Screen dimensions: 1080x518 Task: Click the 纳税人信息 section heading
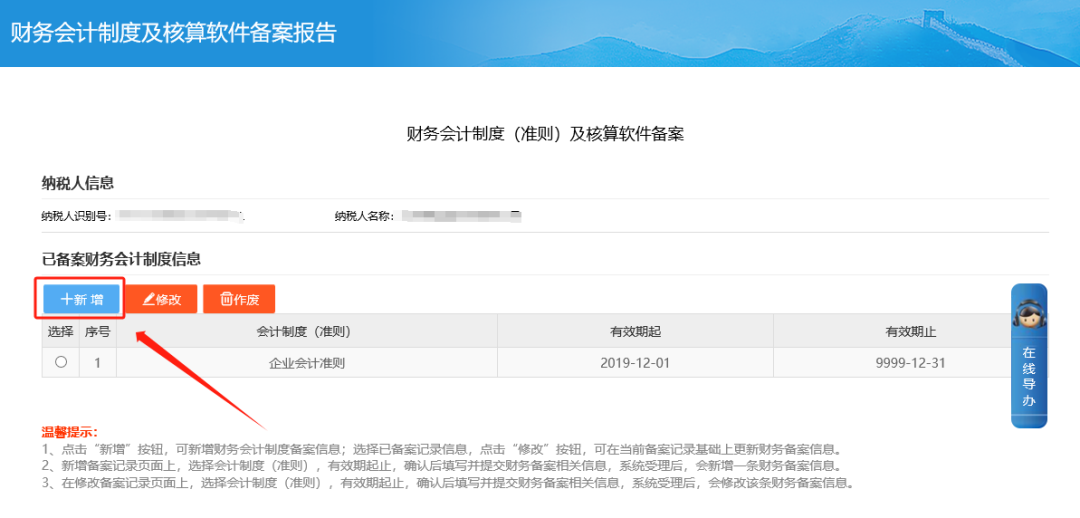[78, 183]
